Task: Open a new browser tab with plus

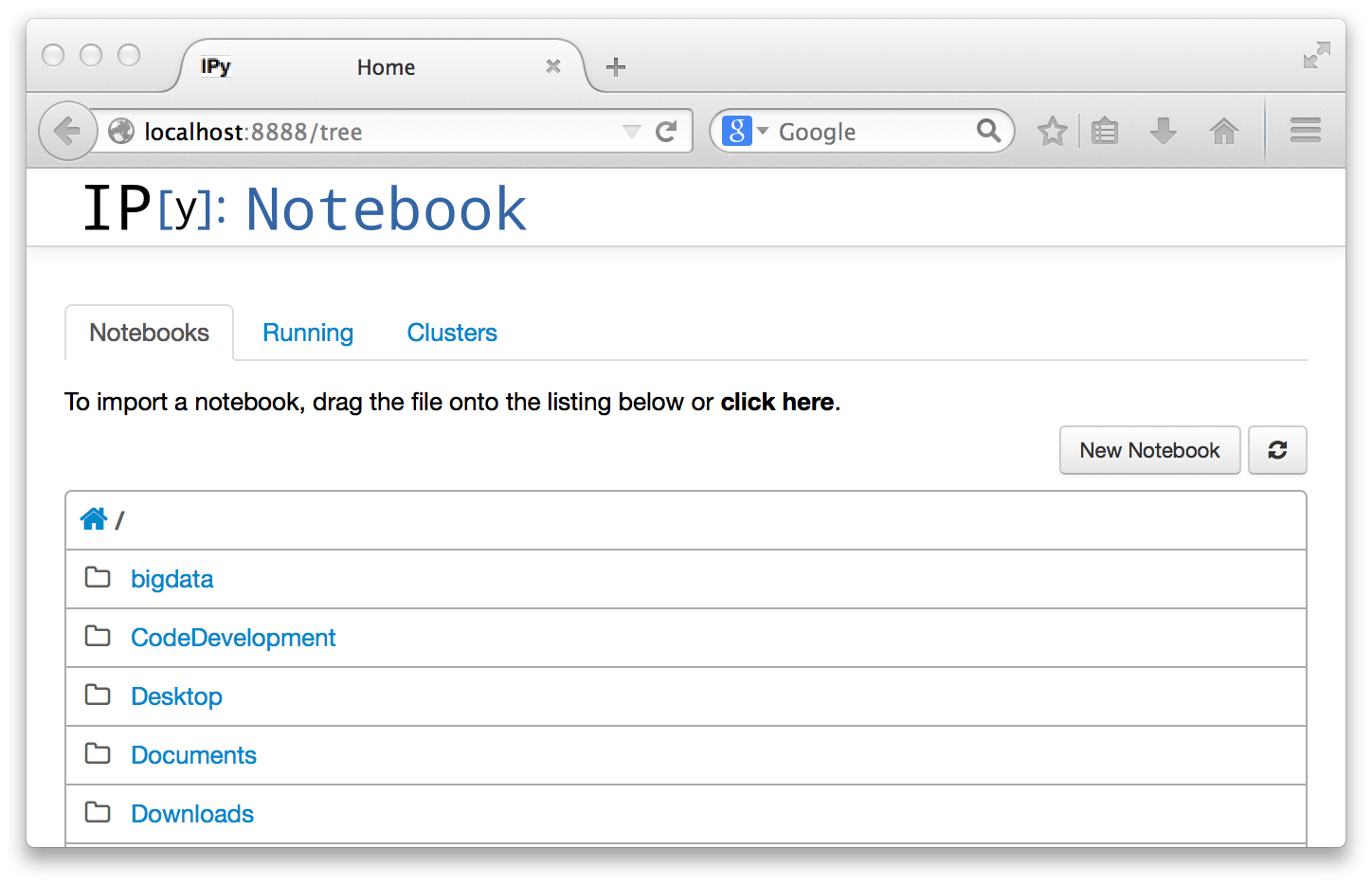Action: tap(616, 67)
